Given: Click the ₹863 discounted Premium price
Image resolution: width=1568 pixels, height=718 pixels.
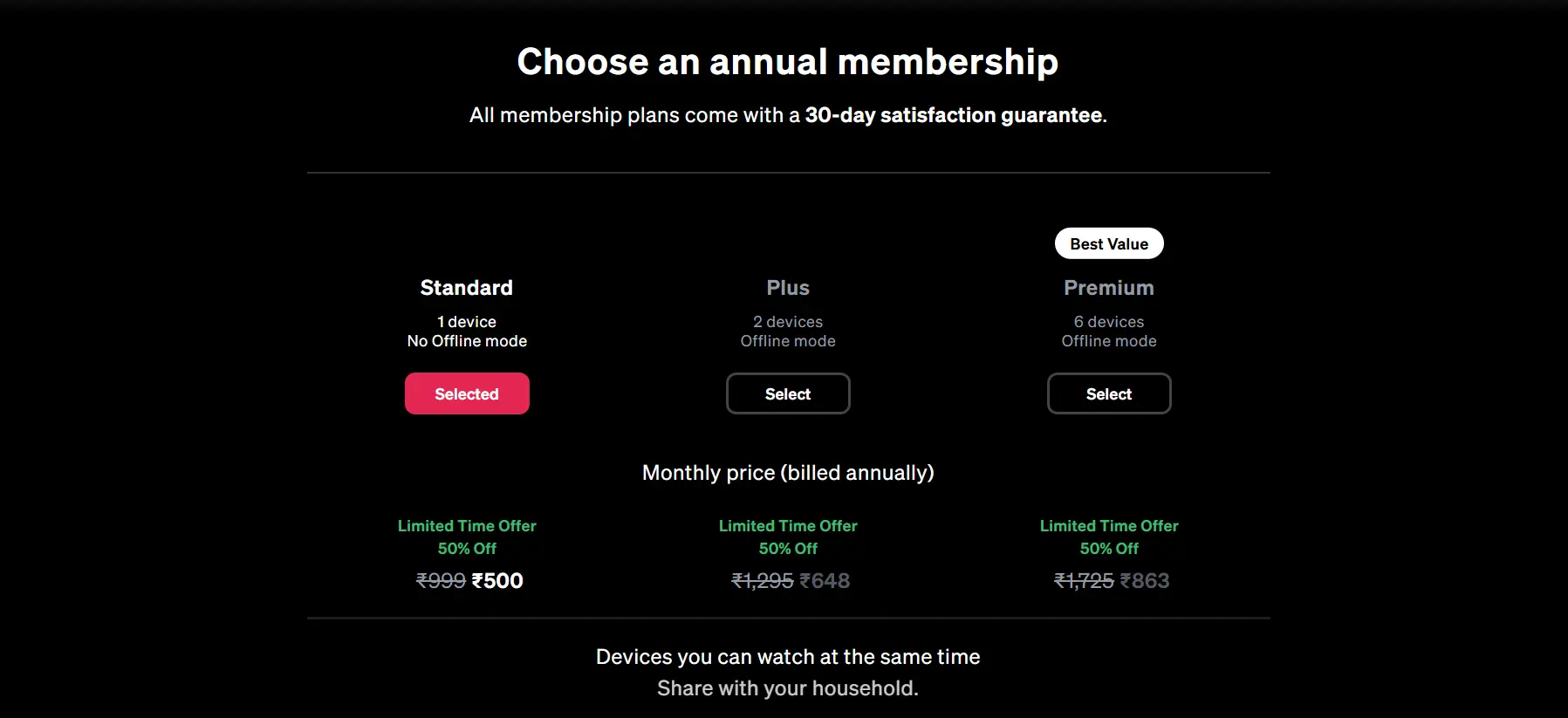Looking at the screenshot, I should [x=1147, y=580].
